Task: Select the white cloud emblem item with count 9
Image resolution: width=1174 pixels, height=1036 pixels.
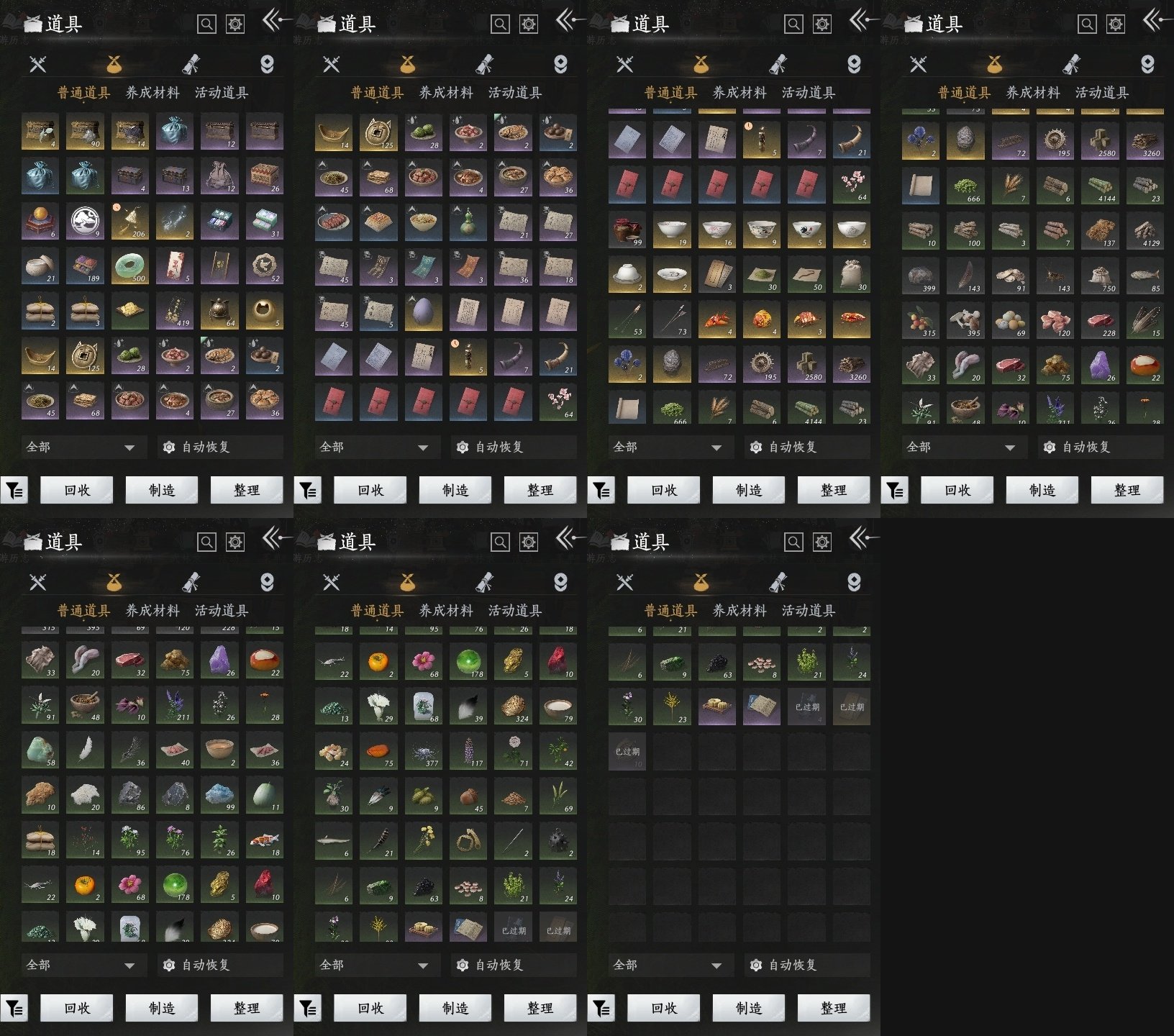Action: point(86,222)
